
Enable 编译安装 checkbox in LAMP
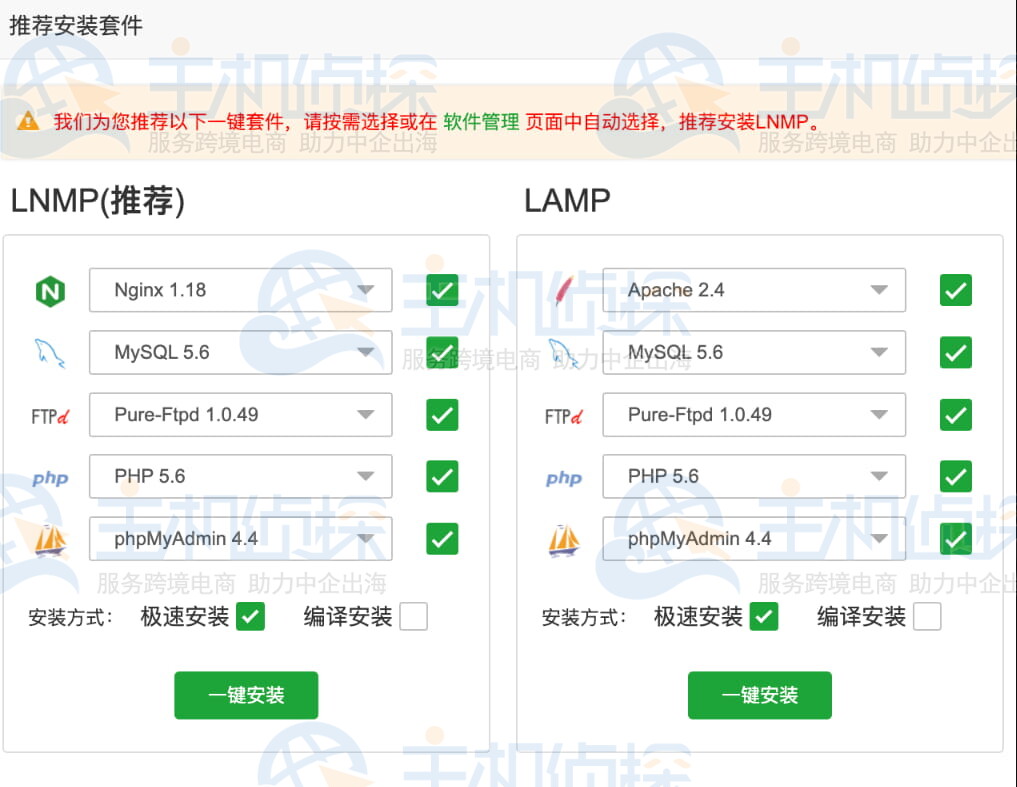pyautogui.click(x=927, y=616)
